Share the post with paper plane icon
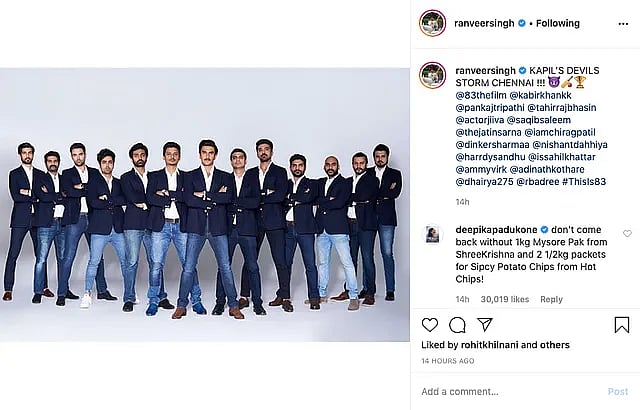The height and width of the screenshot is (410, 640). pyautogui.click(x=484, y=325)
